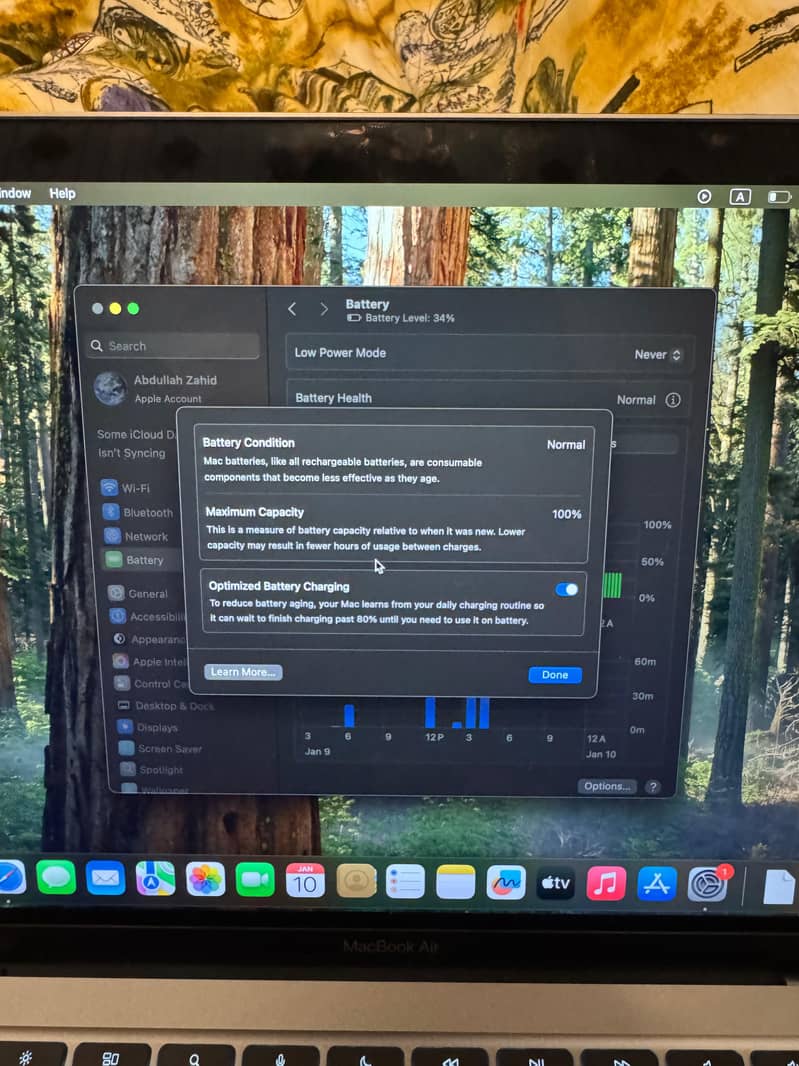Launch Reminders from the Dock
Screen dimensions: 799x1066
405,882
